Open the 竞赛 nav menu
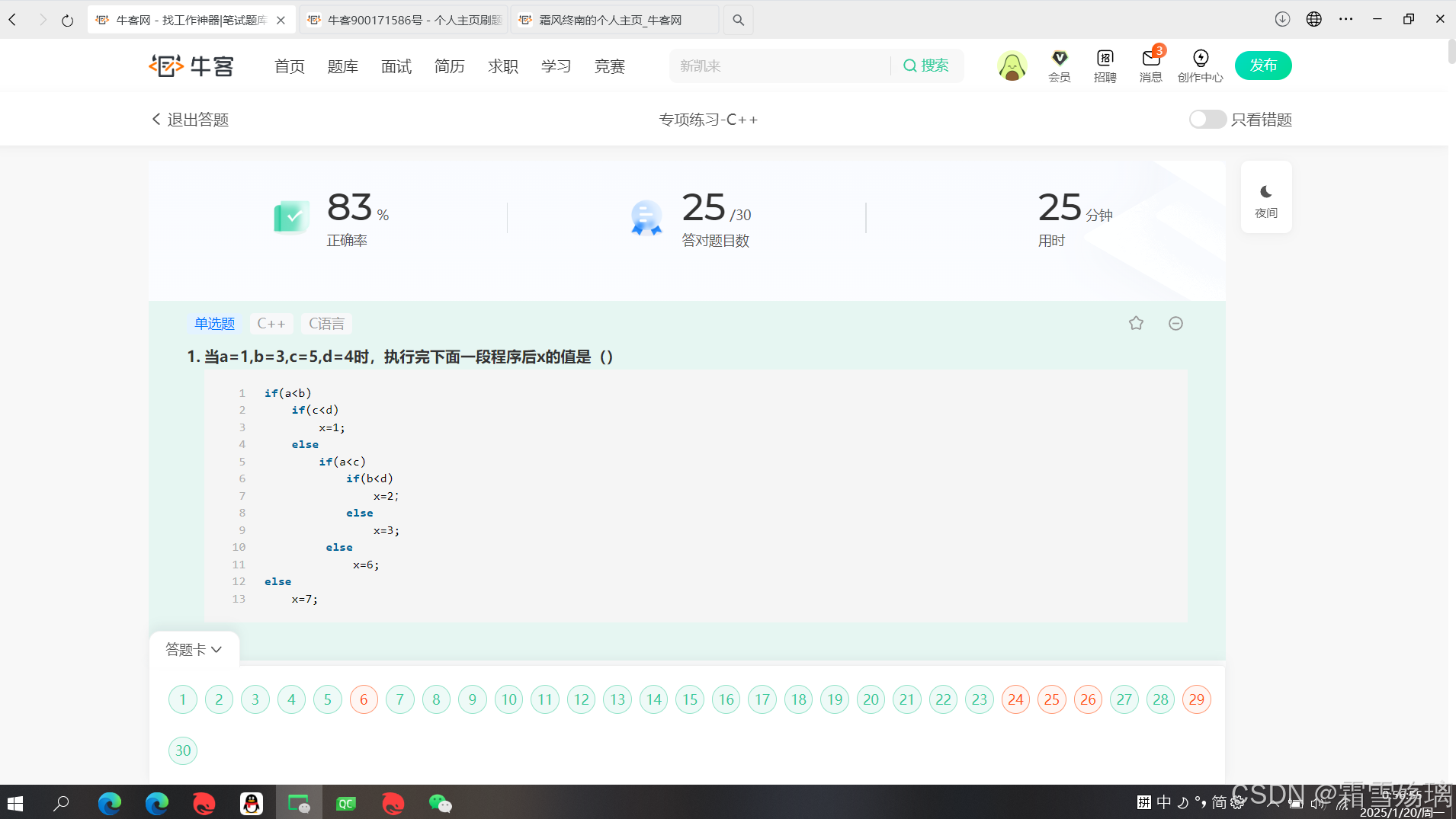 [610, 66]
